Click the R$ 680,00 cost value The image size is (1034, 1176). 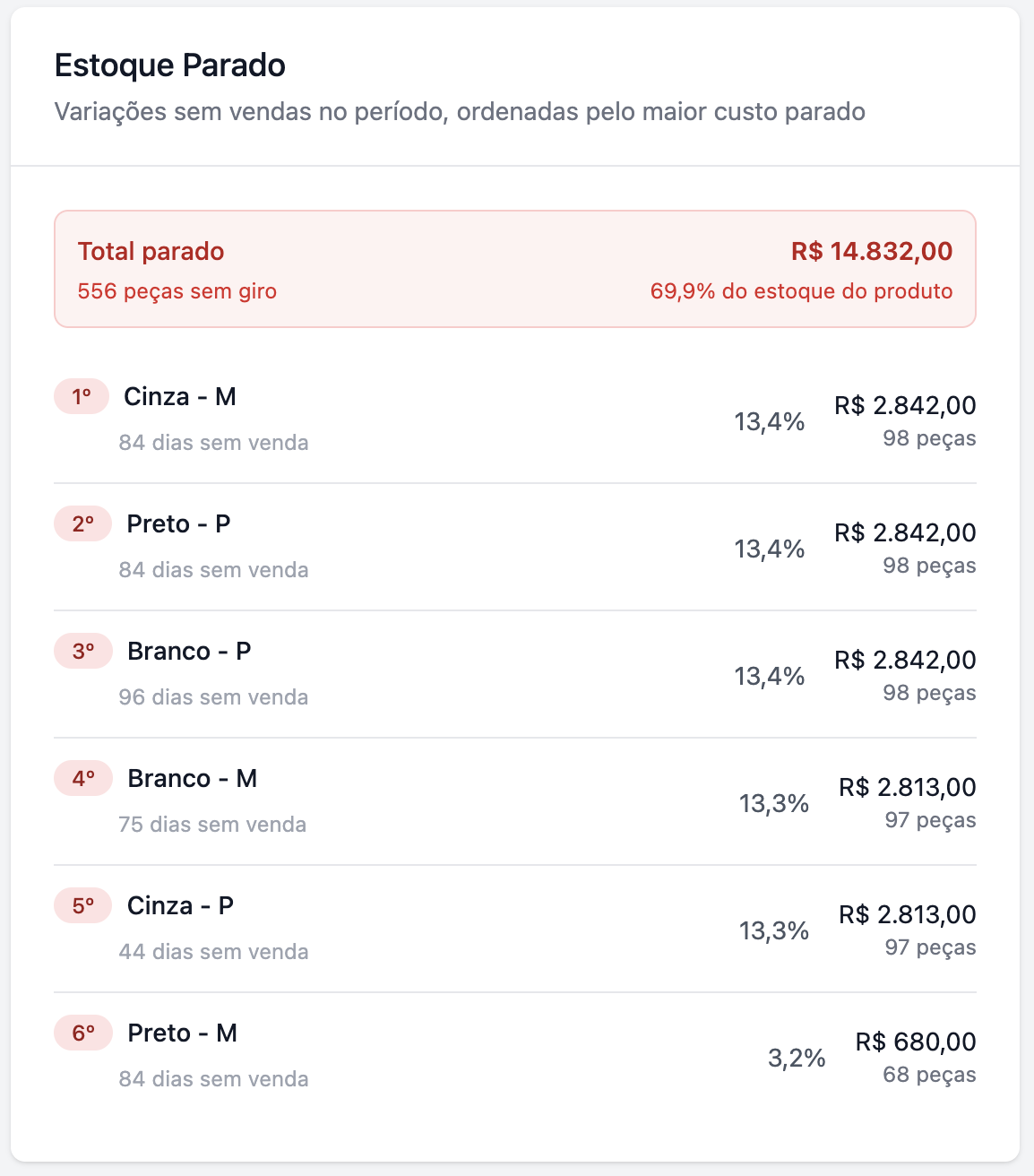(x=916, y=1042)
